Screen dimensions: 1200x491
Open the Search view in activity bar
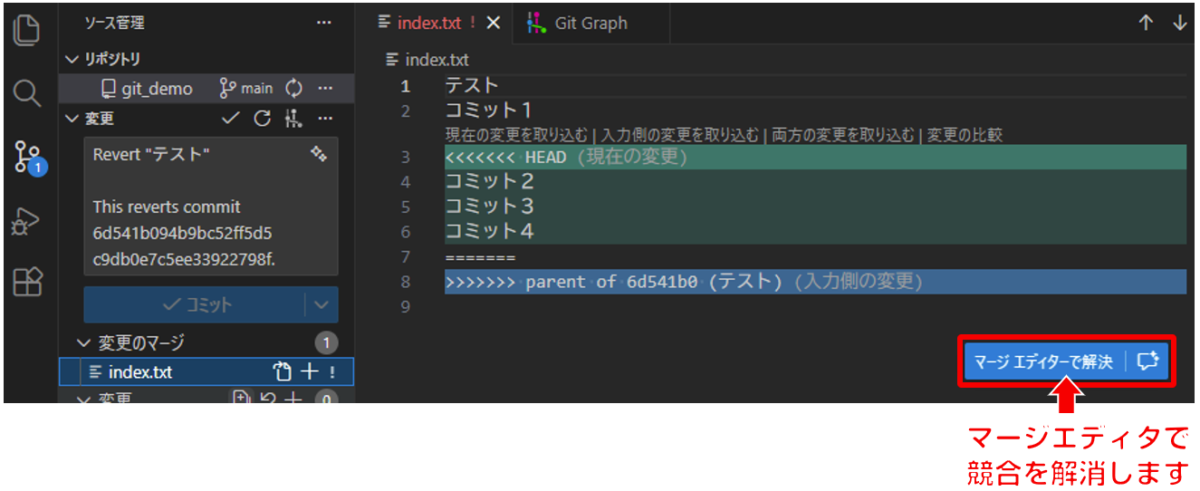[27, 94]
